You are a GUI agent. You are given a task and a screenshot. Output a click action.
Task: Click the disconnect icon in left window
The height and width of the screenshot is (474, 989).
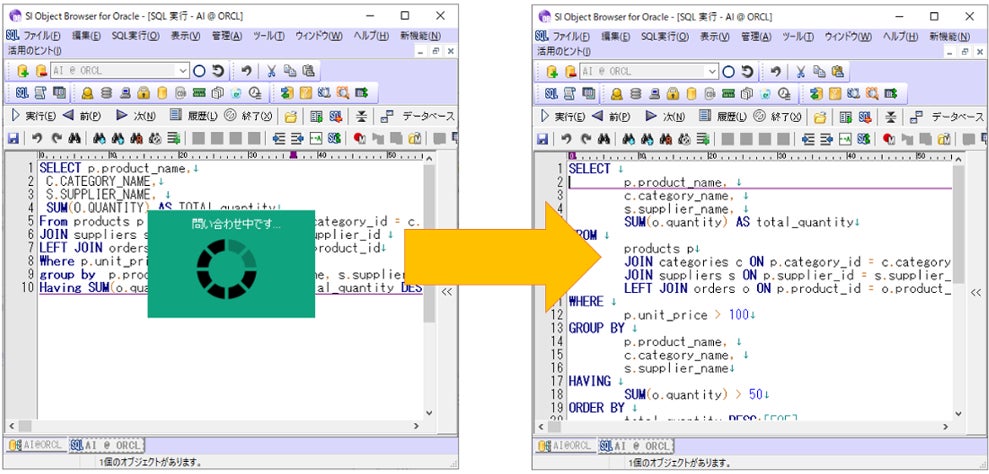(41, 71)
